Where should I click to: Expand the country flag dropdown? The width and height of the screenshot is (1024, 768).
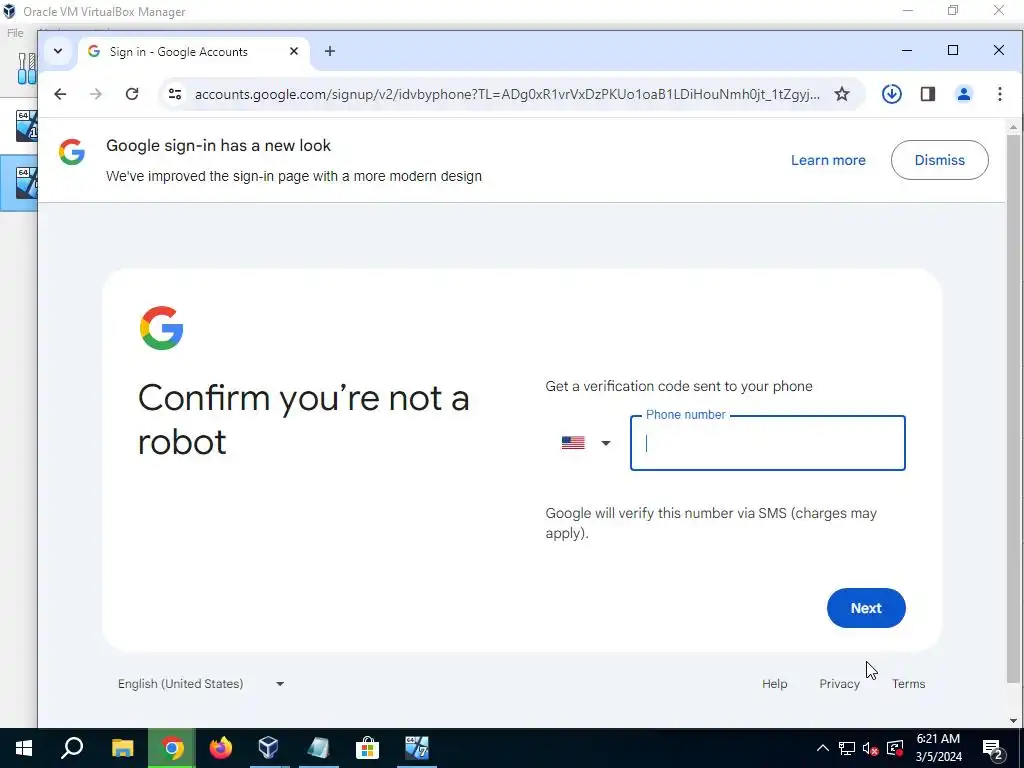(x=586, y=443)
